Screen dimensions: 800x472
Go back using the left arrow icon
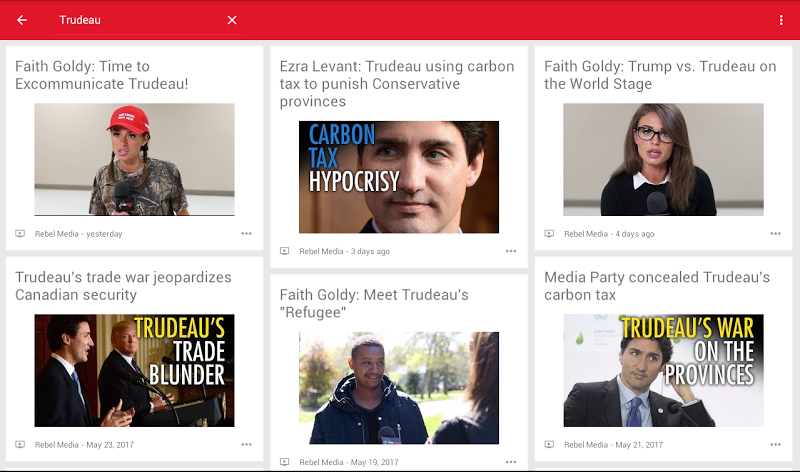22,20
